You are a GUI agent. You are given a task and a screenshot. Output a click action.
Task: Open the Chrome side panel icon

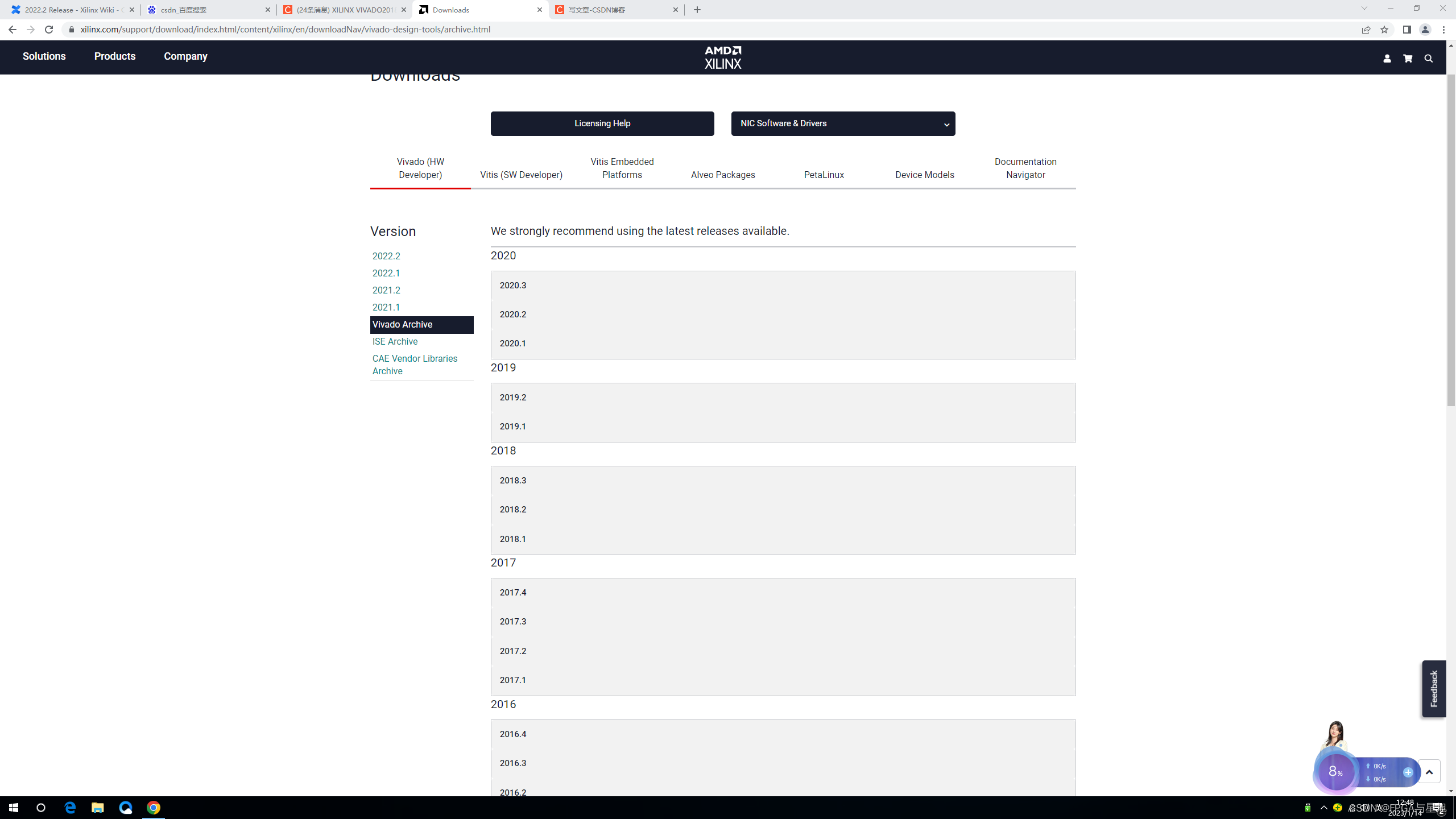pos(1407,30)
